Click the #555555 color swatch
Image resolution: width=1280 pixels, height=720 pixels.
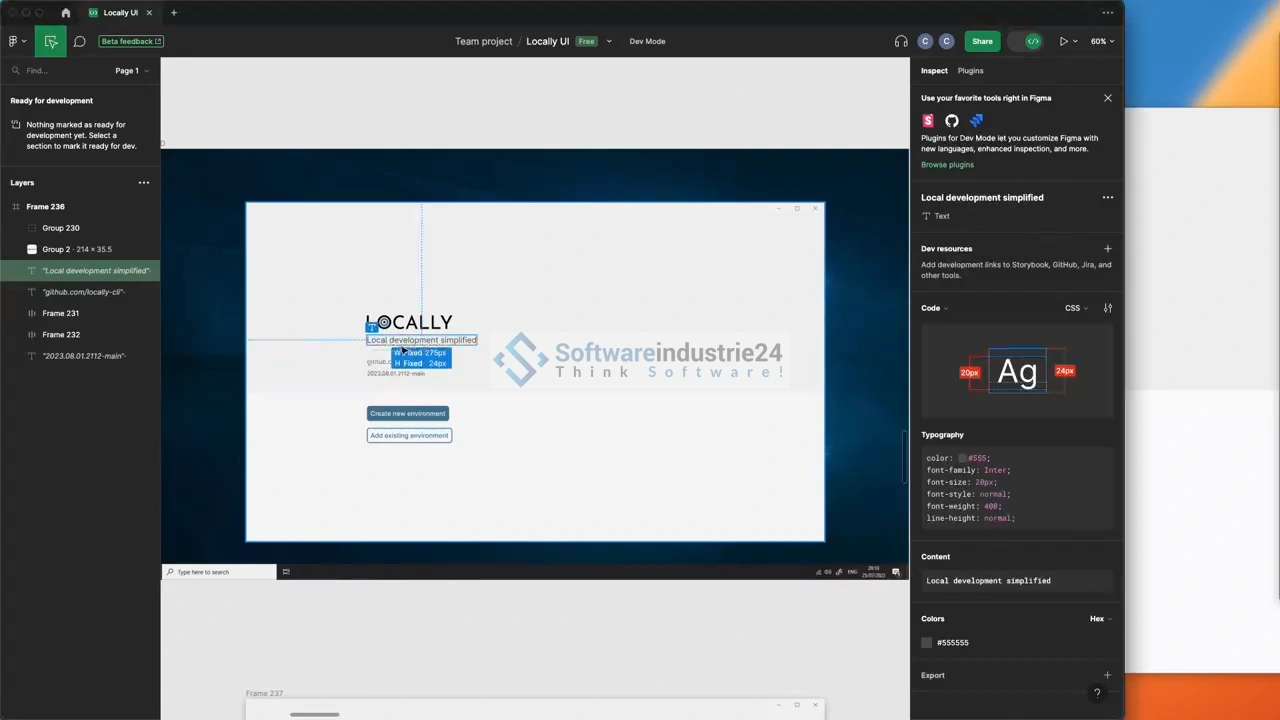[x=927, y=643]
